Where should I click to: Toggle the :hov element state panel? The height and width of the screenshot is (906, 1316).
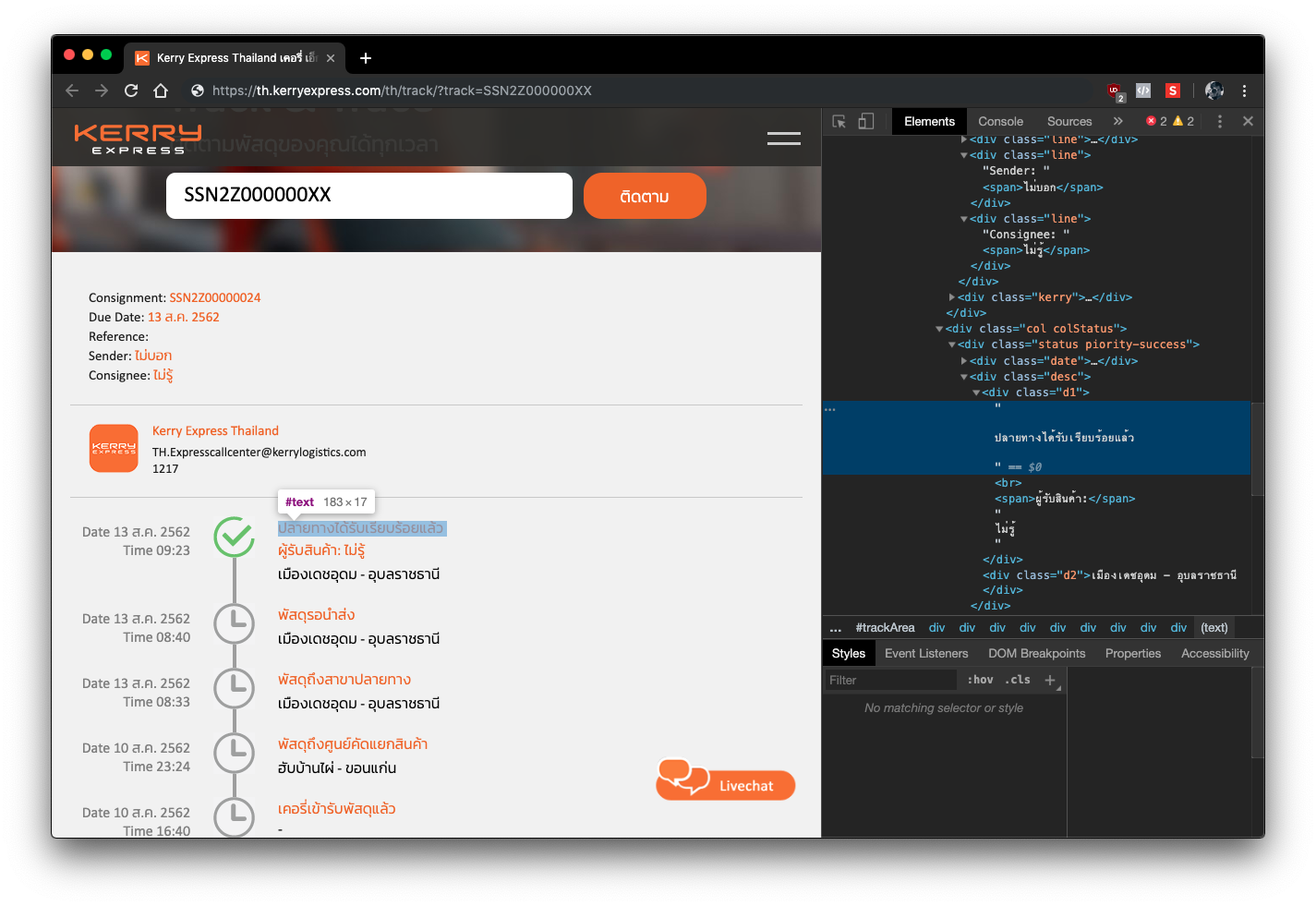980,680
